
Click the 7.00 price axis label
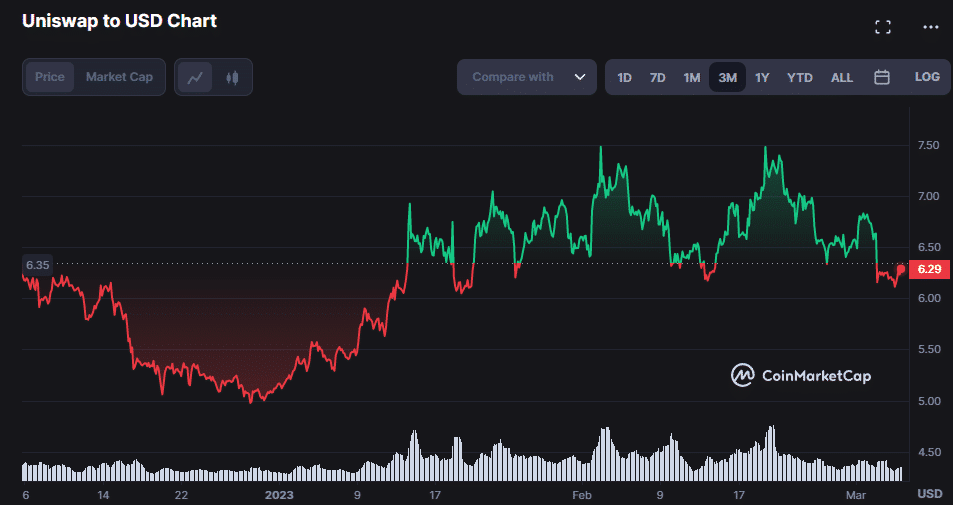927,196
